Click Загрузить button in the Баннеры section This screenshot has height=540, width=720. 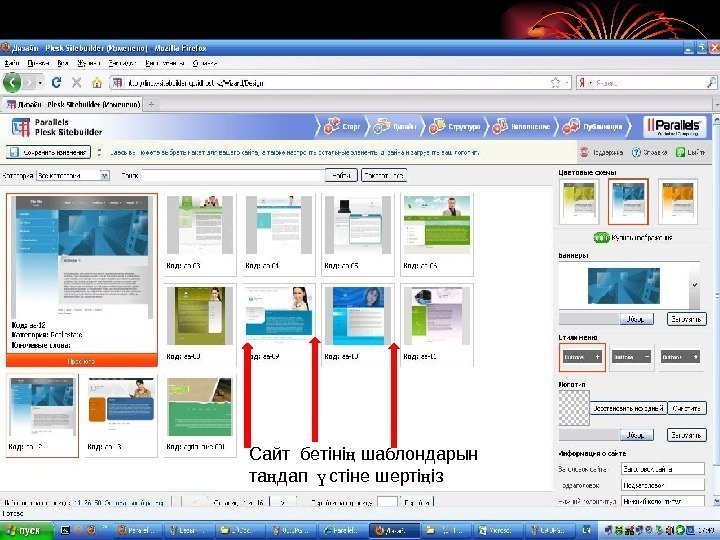coord(686,319)
